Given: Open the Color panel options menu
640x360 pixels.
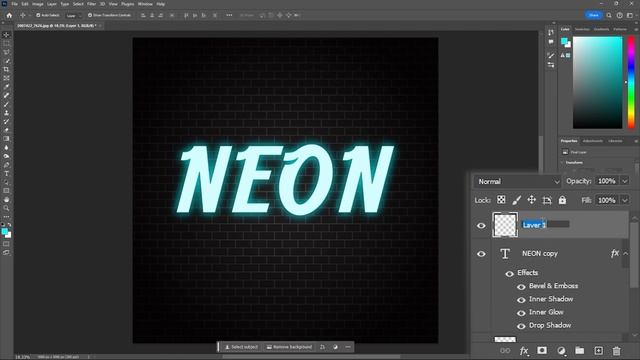Looking at the screenshot, I should [x=636, y=29].
